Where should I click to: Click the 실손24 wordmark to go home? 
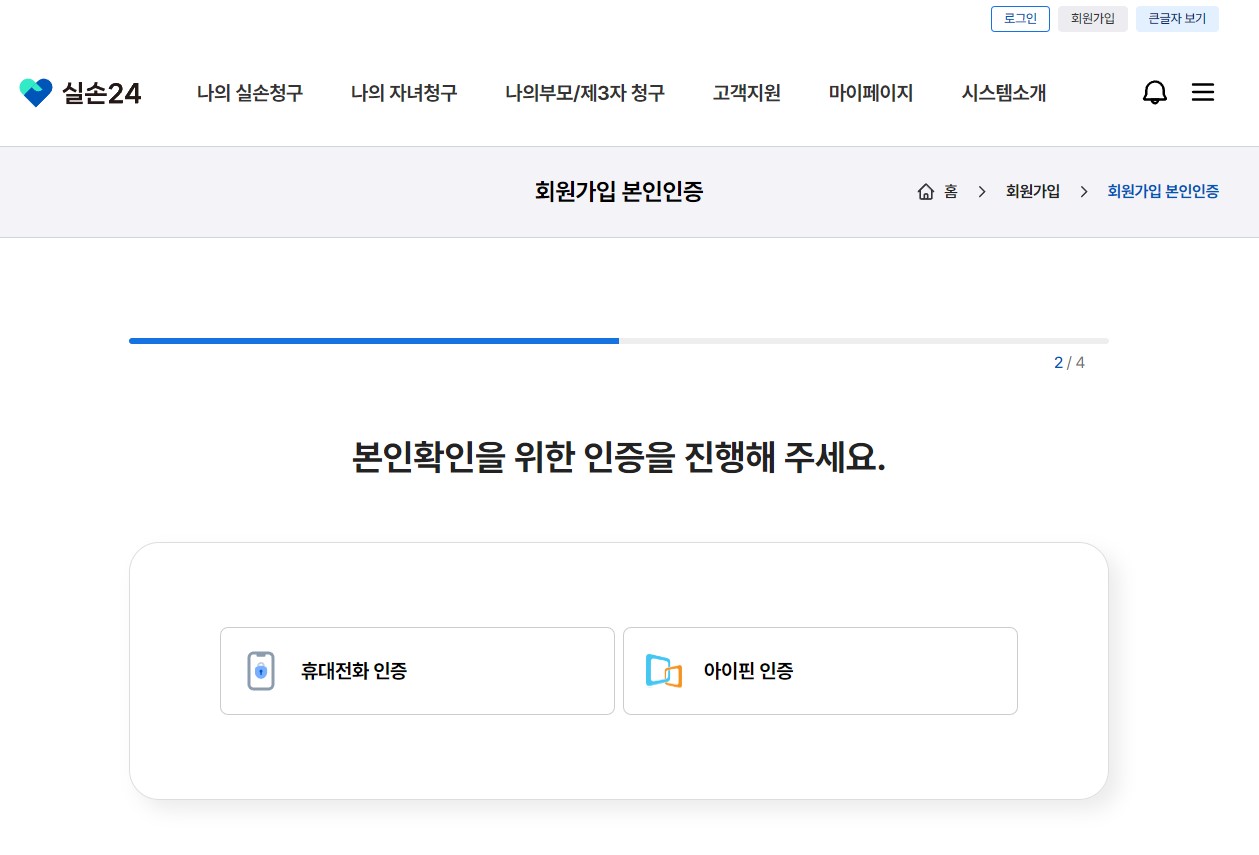pyautogui.click(x=99, y=93)
